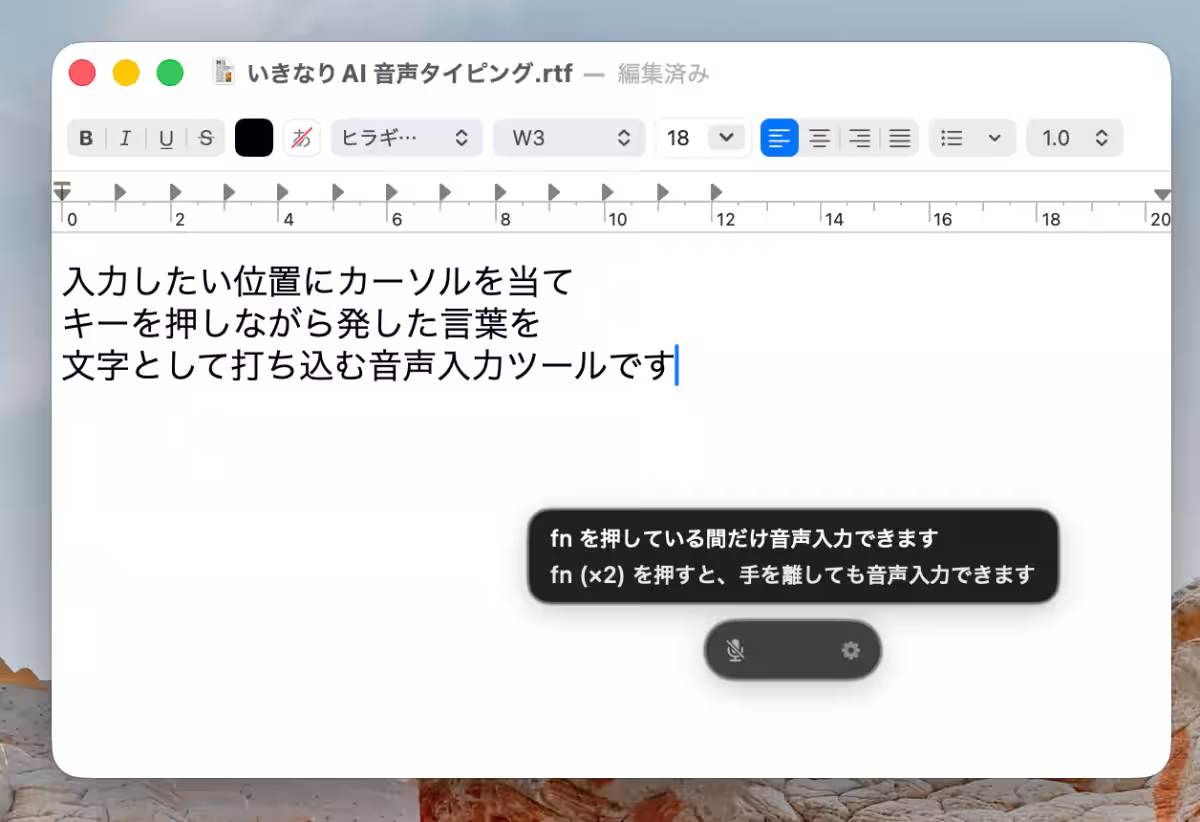Open the text color swatch picker
Viewport: 1200px width, 822px height.
tap(253, 138)
